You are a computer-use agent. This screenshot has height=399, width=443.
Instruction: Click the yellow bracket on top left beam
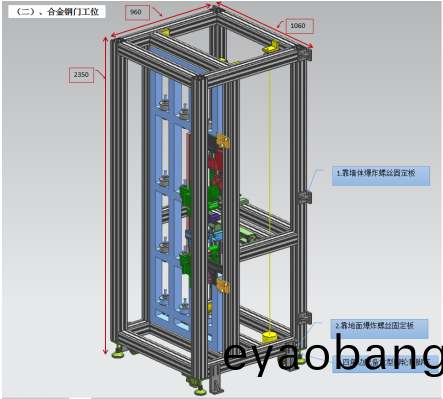(x=164, y=32)
